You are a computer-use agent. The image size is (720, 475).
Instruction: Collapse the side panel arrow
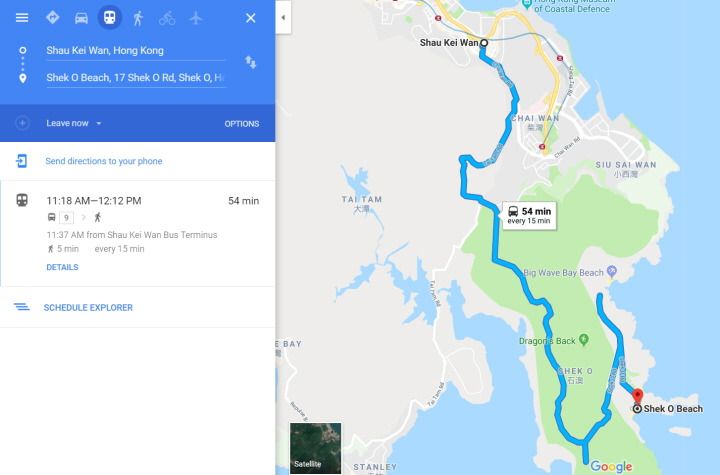coord(283,17)
